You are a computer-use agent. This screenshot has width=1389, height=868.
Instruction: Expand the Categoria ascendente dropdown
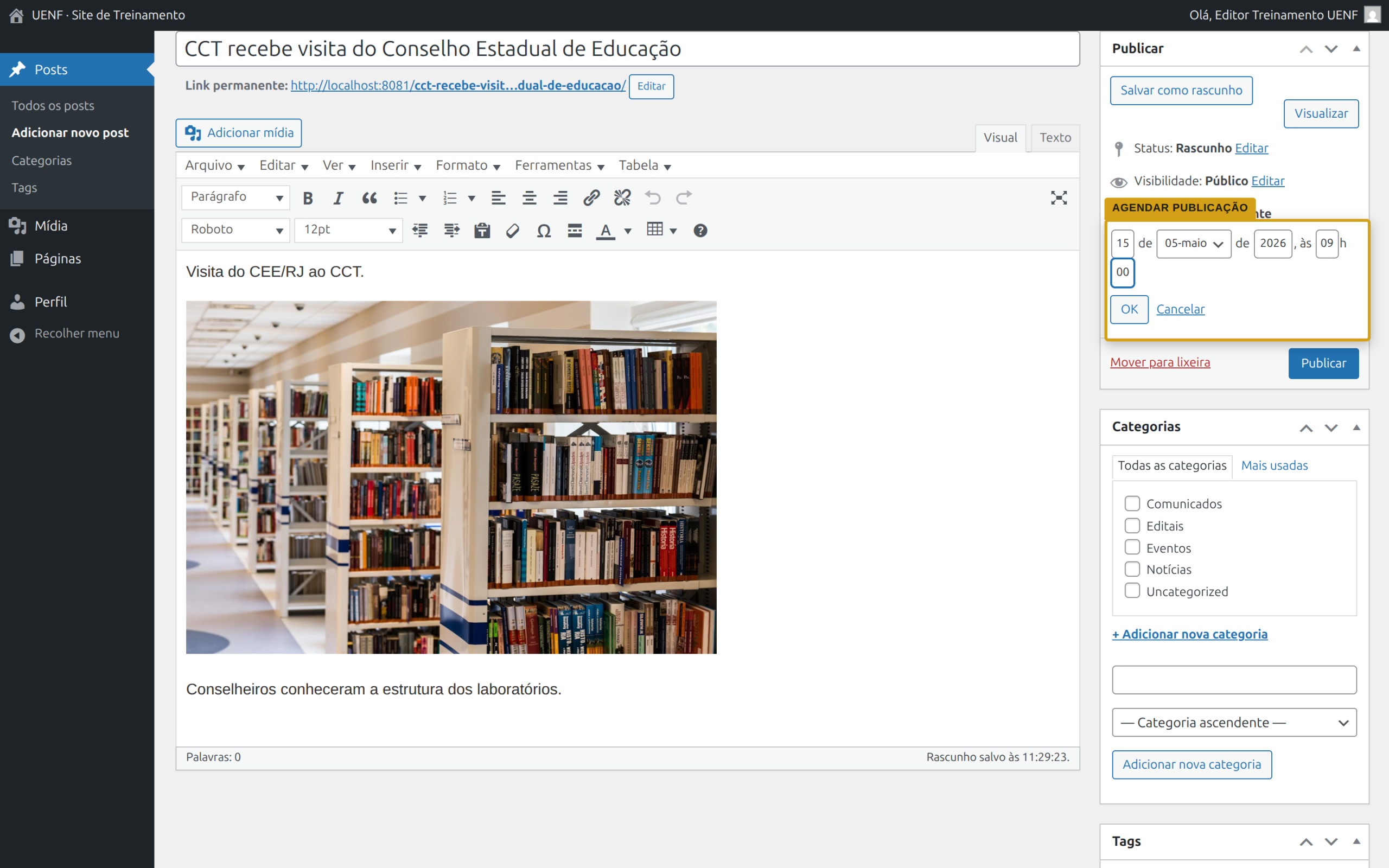click(x=1234, y=722)
